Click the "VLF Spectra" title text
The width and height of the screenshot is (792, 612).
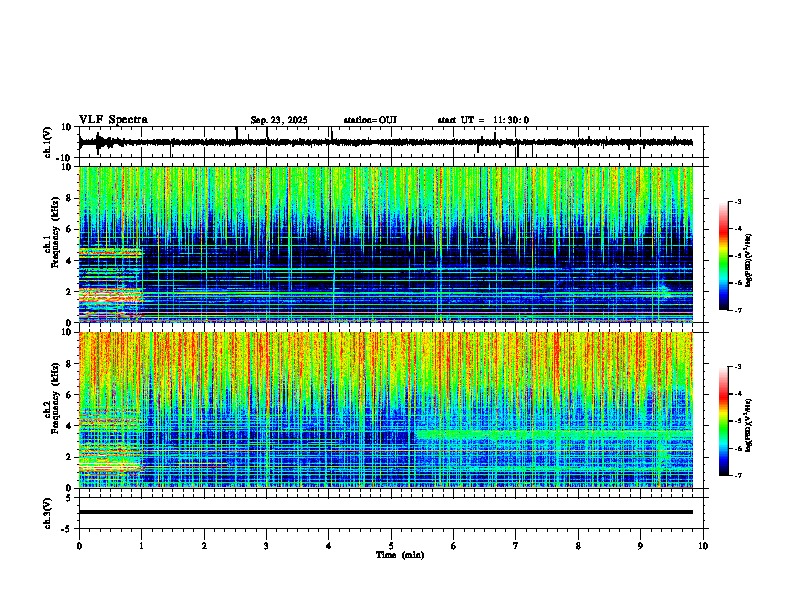click(113, 120)
